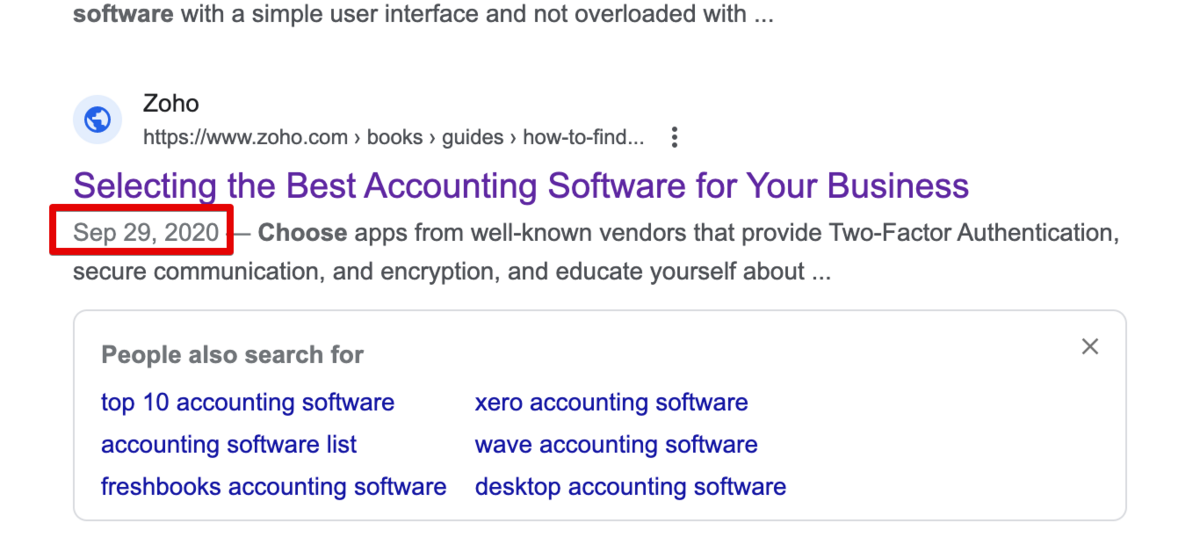
Task: Search for top 10 accounting software
Action: coord(247,403)
